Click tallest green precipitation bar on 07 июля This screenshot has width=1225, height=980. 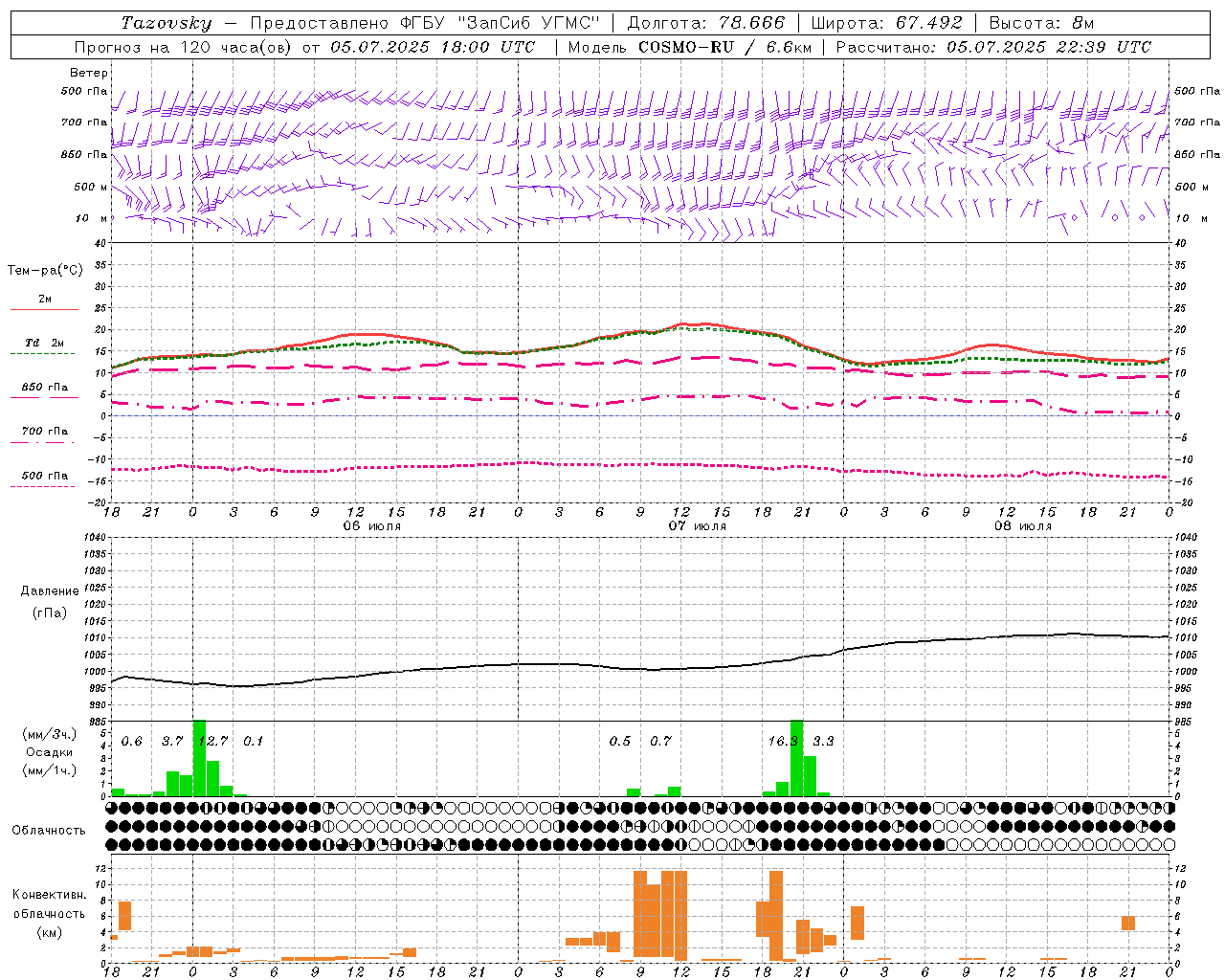pyautogui.click(x=796, y=758)
